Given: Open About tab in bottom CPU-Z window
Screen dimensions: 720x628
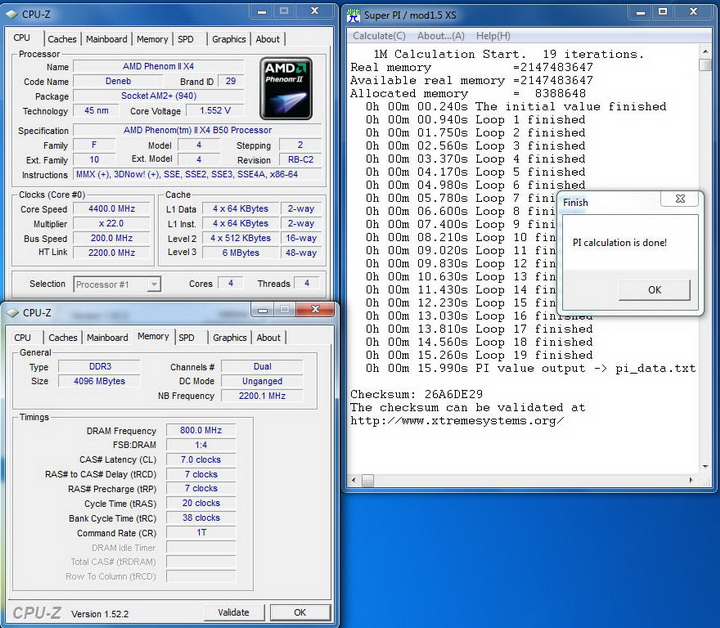Looking at the screenshot, I should [269, 337].
